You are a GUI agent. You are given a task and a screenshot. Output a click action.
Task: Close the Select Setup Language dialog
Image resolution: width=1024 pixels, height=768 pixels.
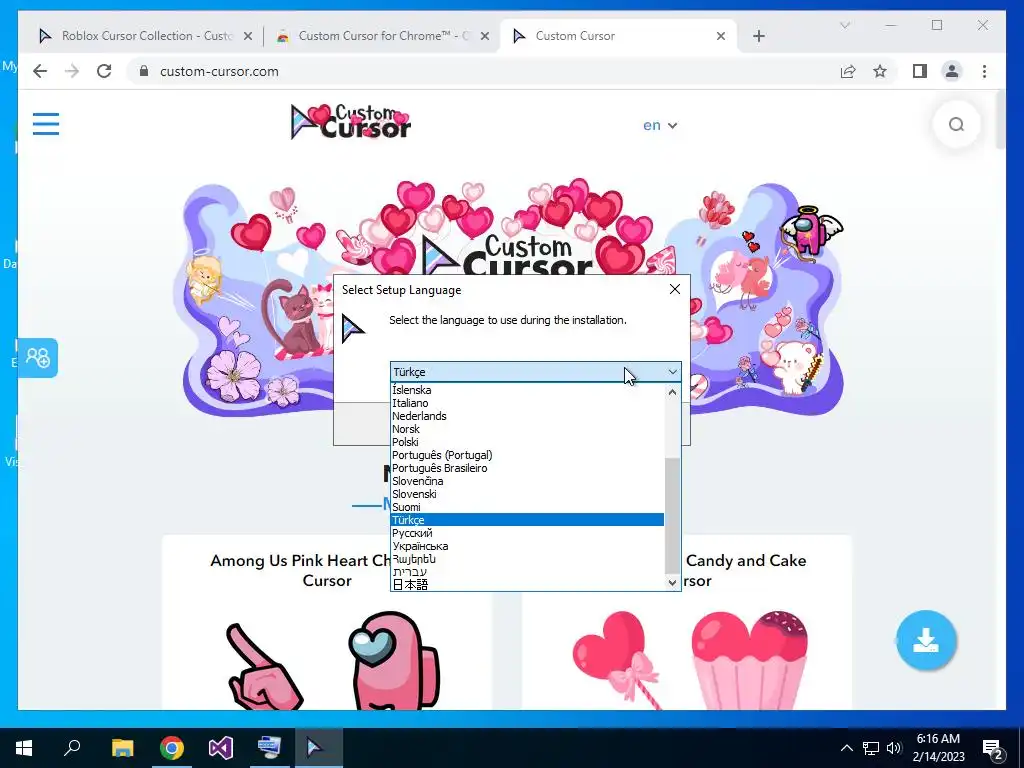pos(675,289)
